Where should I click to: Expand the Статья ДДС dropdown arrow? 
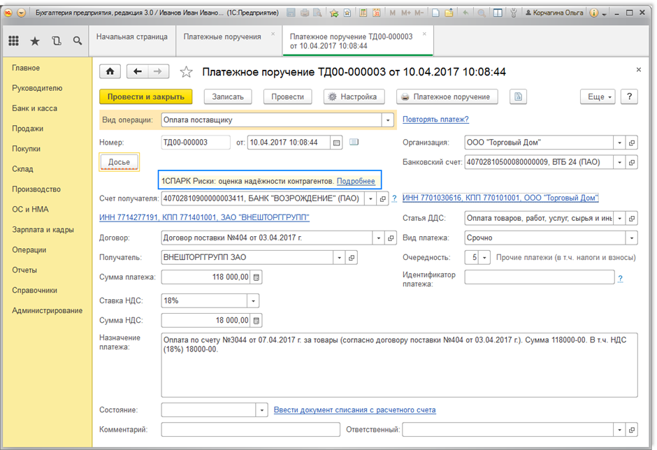pyautogui.click(x=619, y=218)
